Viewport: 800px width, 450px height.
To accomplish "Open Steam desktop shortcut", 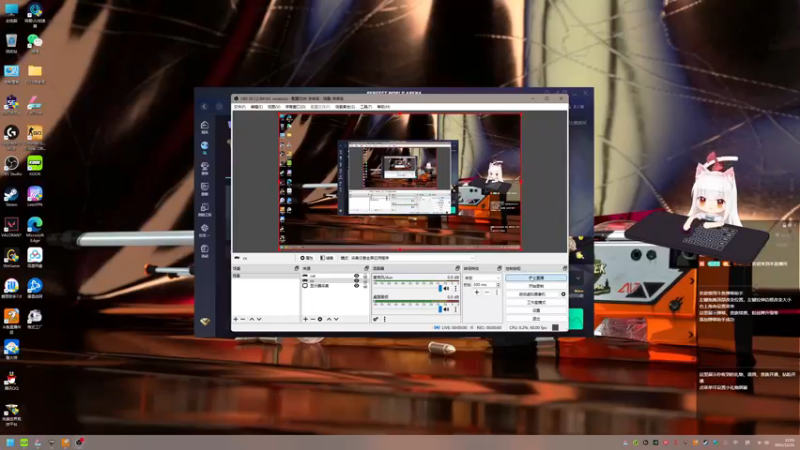I will [11, 197].
